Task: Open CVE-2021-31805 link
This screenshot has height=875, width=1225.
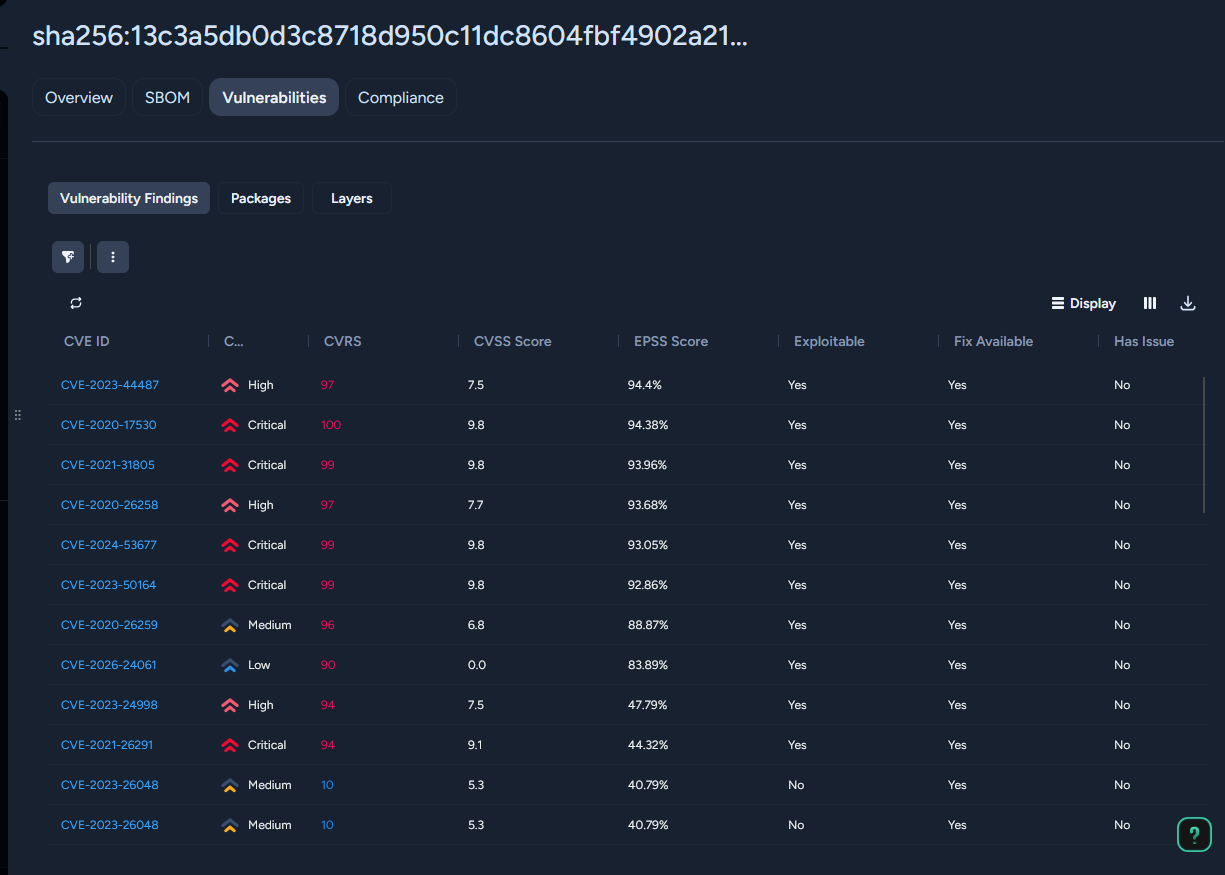Action: [x=108, y=465]
